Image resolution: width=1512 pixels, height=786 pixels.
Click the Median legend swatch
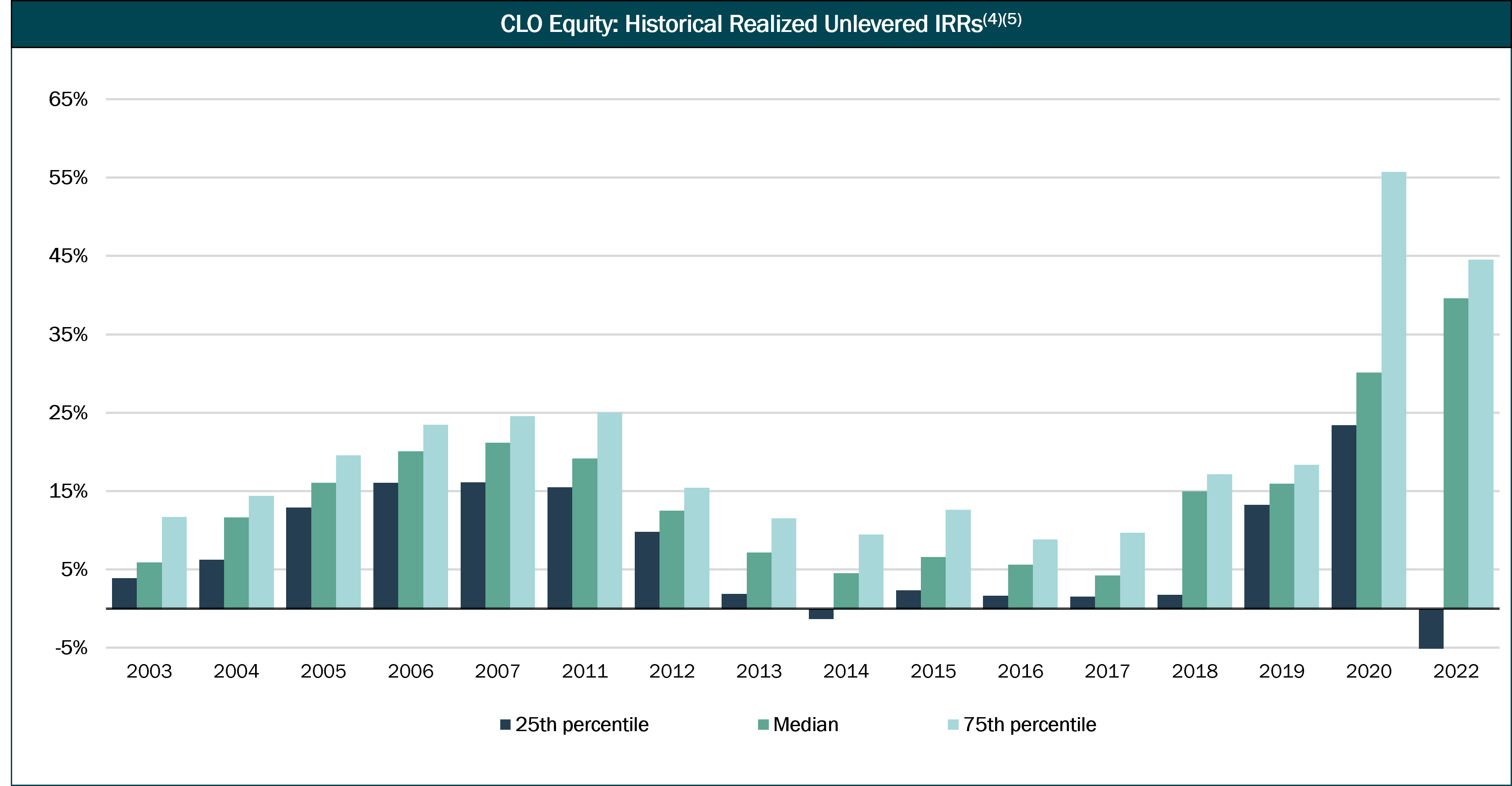pos(763,724)
